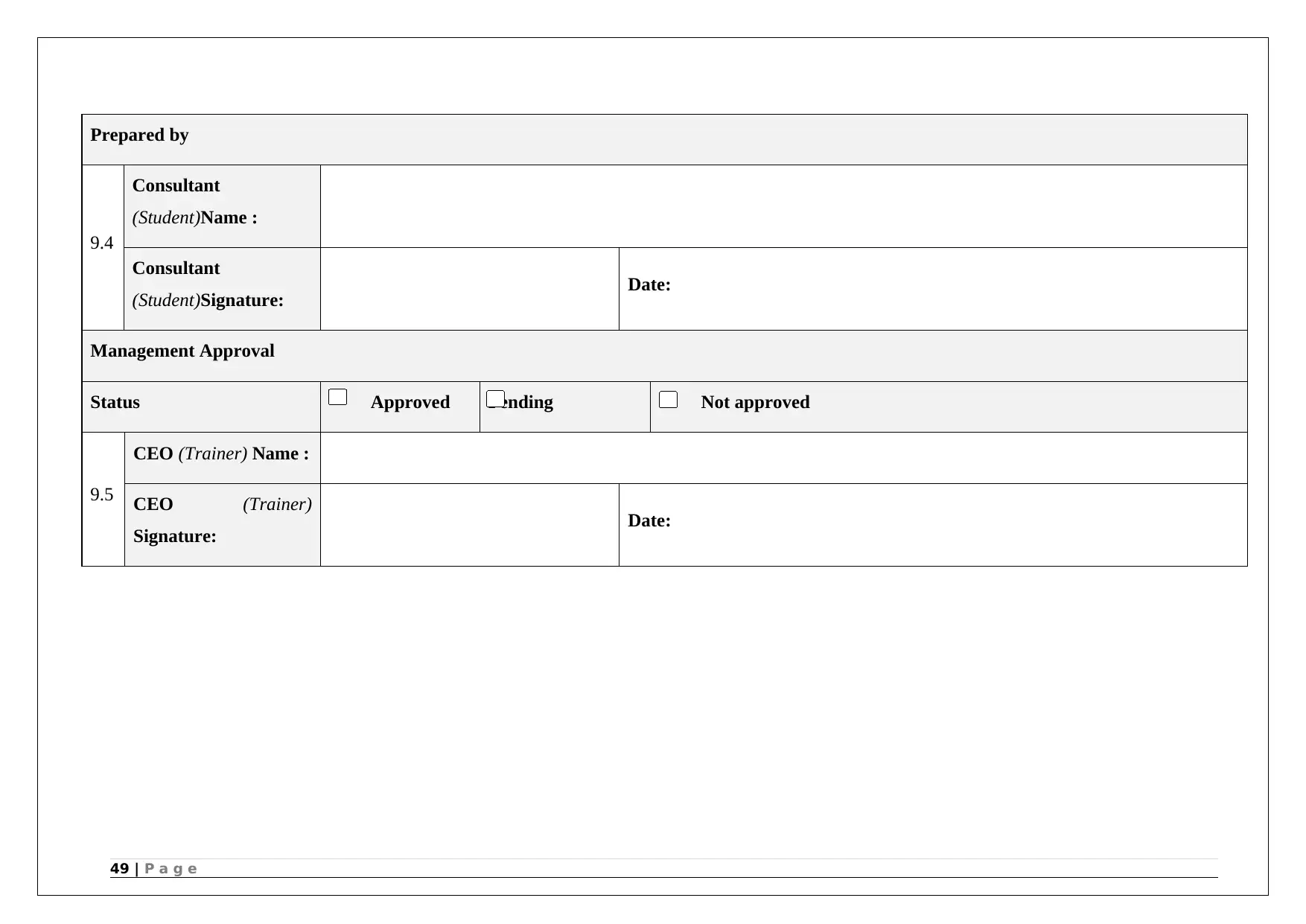Tick the Not approved checkbox
This screenshot has width=1306, height=924.
[668, 399]
